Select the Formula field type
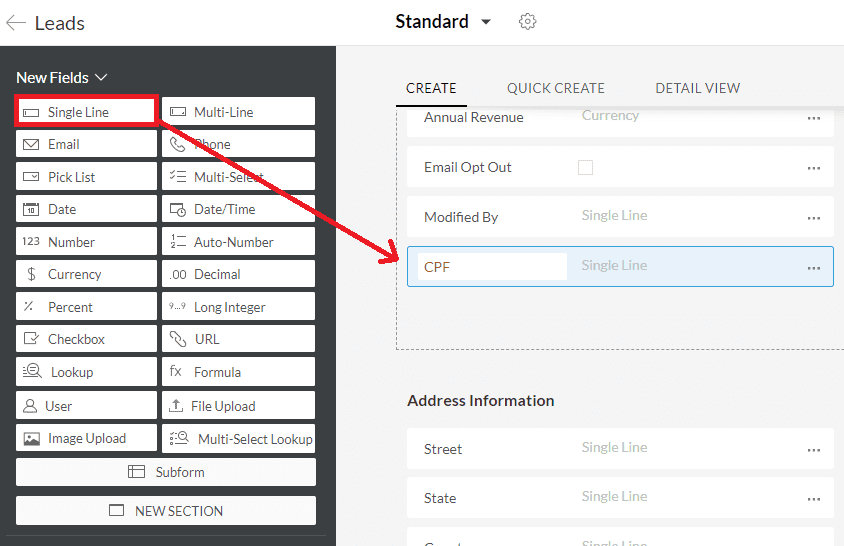 (238, 372)
